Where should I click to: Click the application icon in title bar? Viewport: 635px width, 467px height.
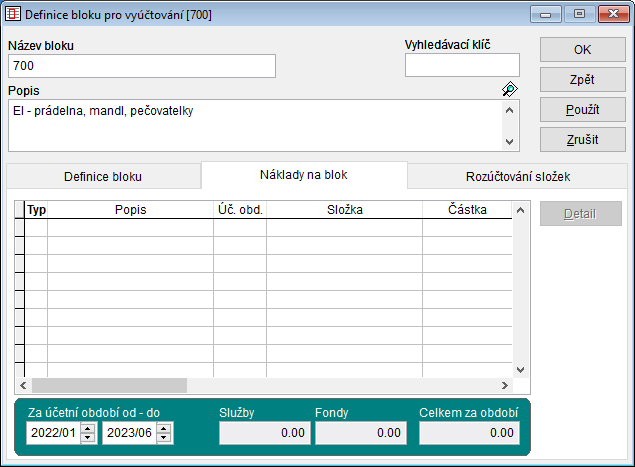pyautogui.click(x=12, y=14)
